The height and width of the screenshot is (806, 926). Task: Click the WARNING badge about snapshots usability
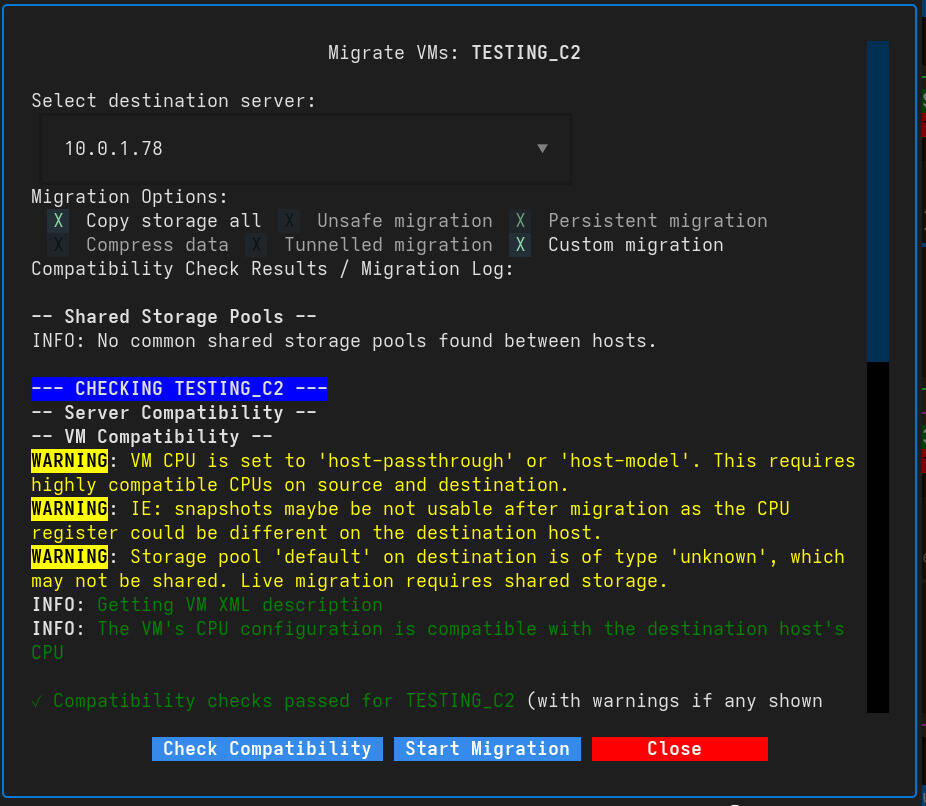68,508
